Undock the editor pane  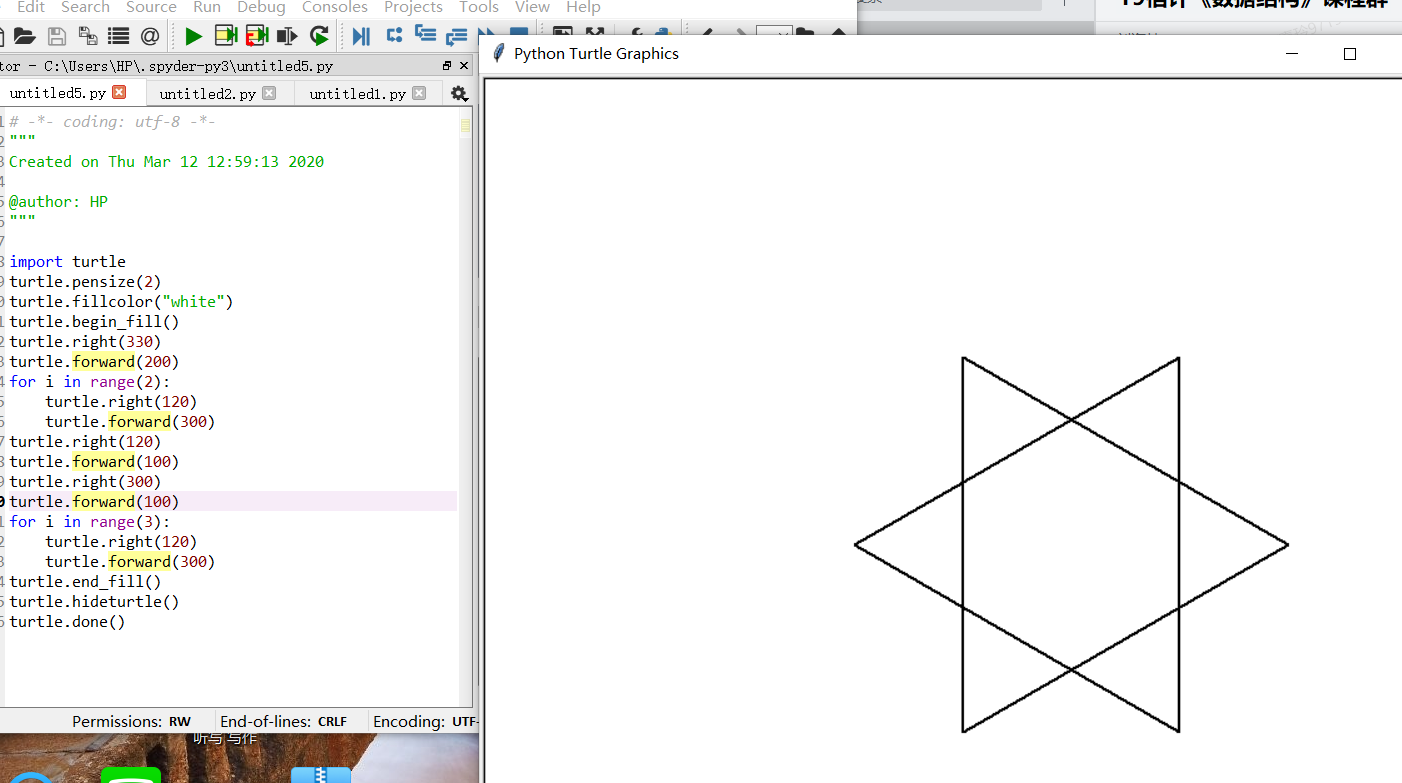pos(447,66)
